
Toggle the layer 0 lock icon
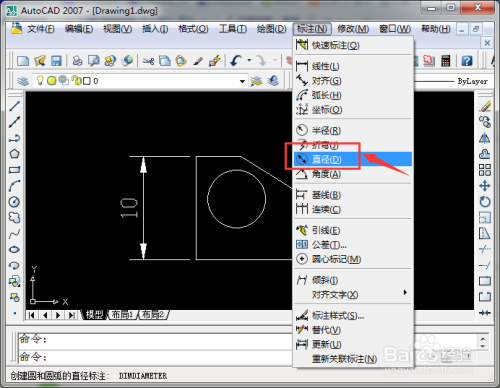coord(77,80)
